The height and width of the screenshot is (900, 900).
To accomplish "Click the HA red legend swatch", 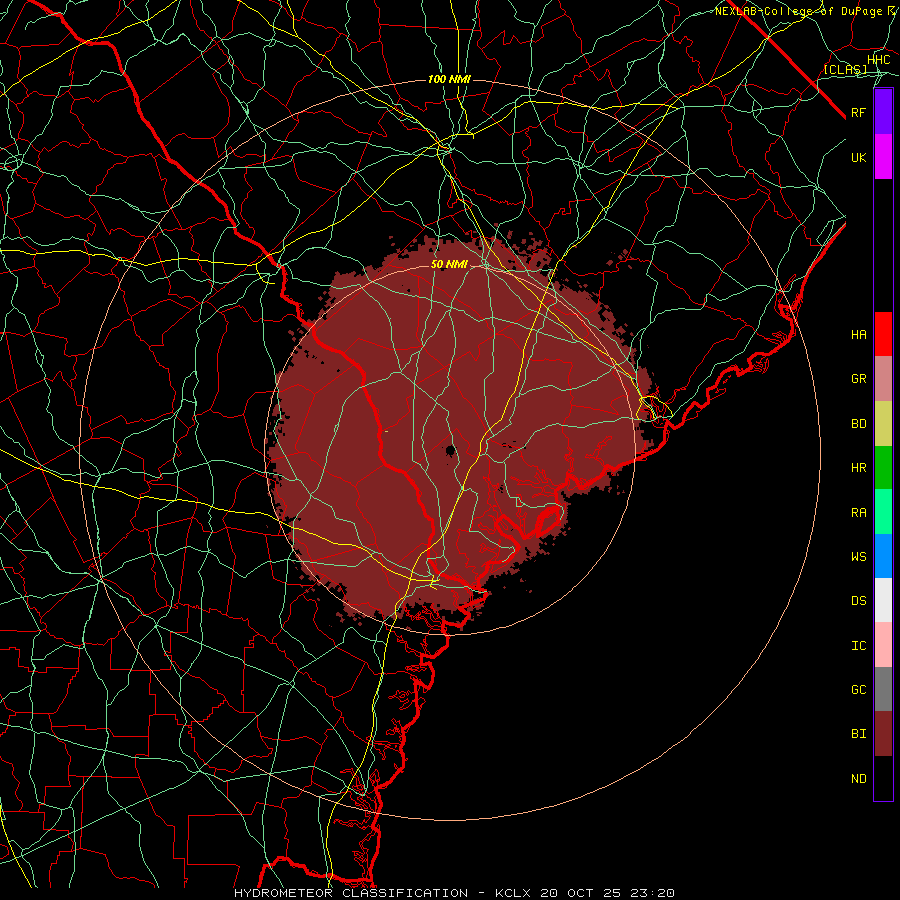I will coord(883,334).
